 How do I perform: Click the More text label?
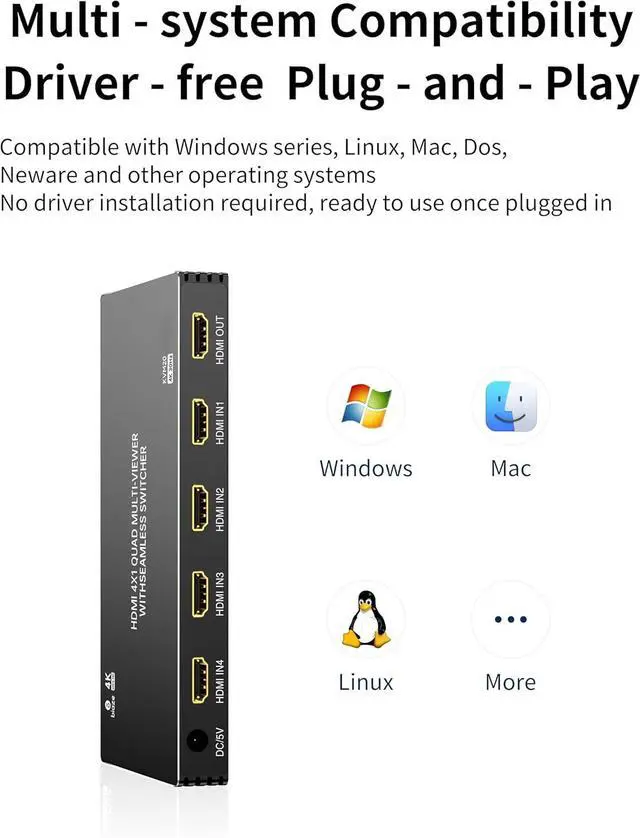(x=511, y=682)
